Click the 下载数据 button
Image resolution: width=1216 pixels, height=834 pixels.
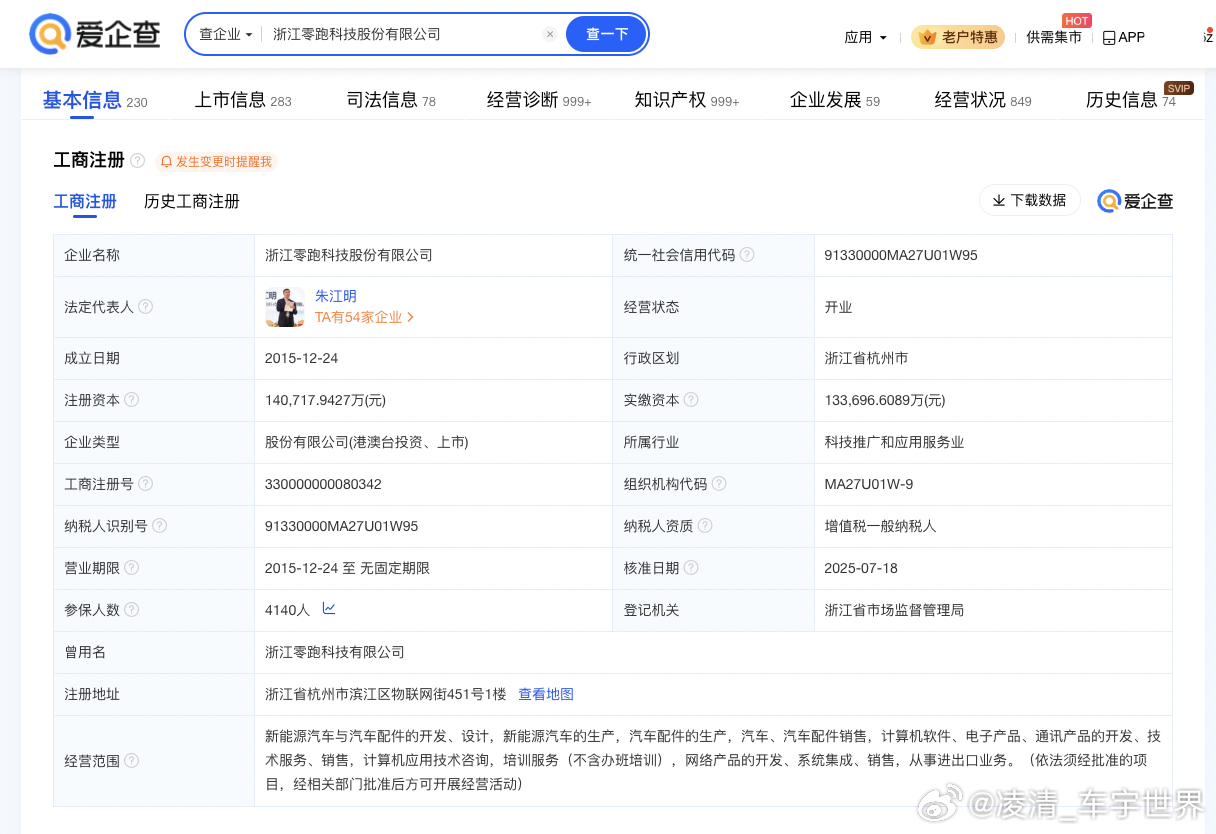(1029, 200)
